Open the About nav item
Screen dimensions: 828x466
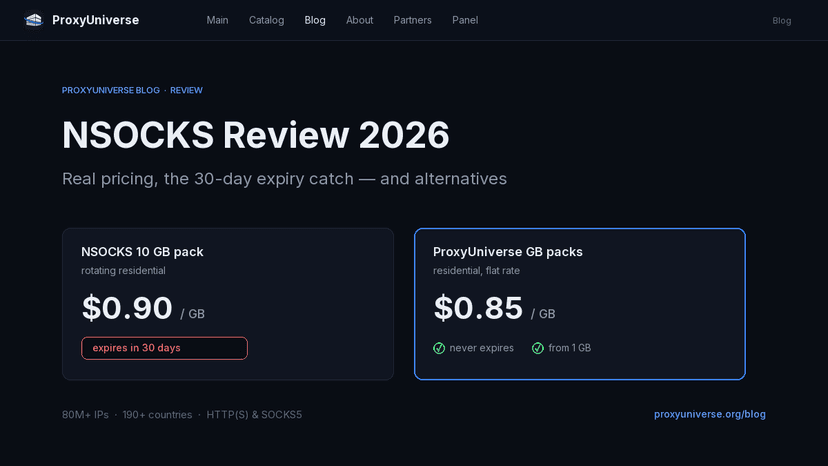360,20
